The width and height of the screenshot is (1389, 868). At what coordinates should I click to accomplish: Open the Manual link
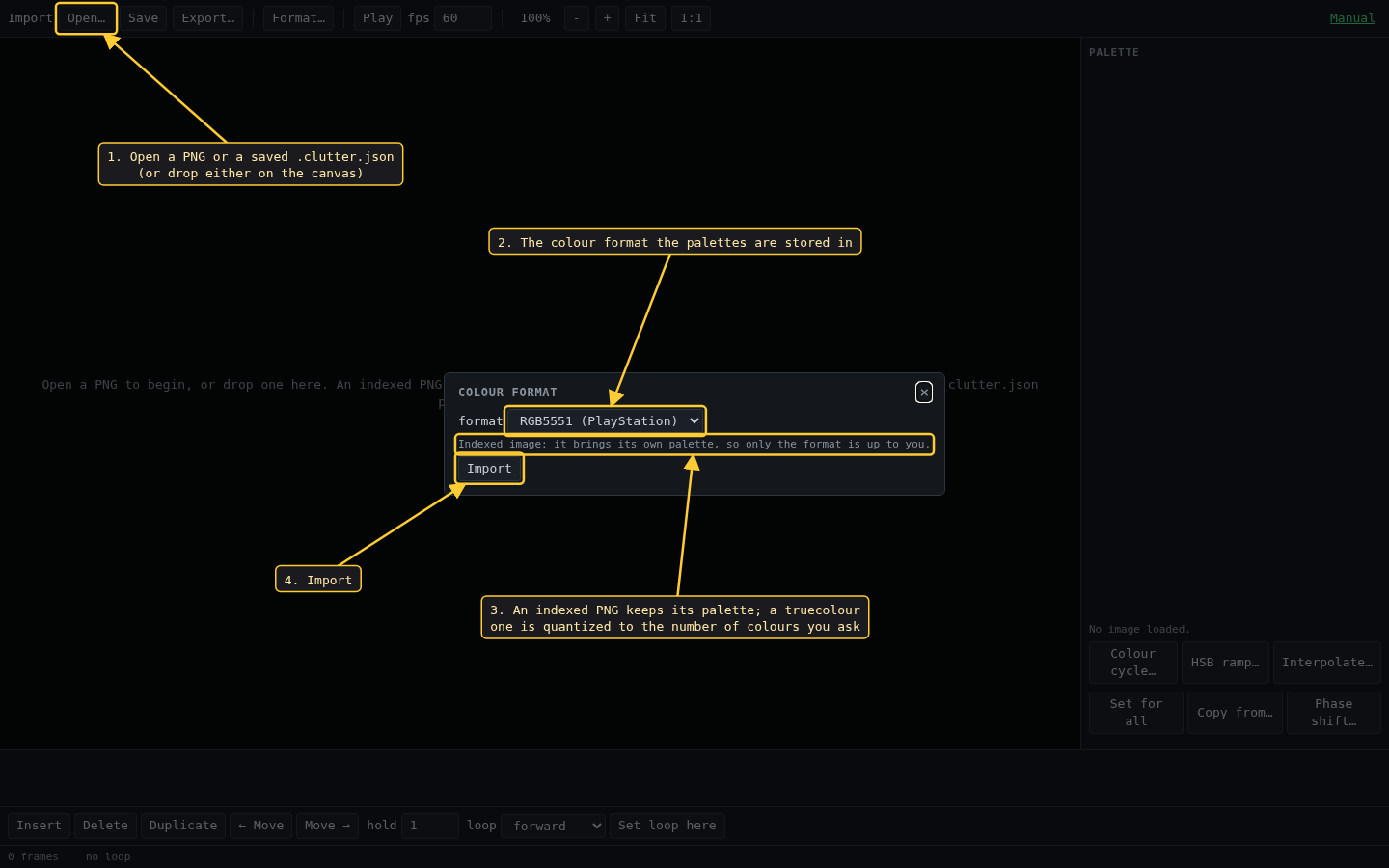pyautogui.click(x=1352, y=18)
